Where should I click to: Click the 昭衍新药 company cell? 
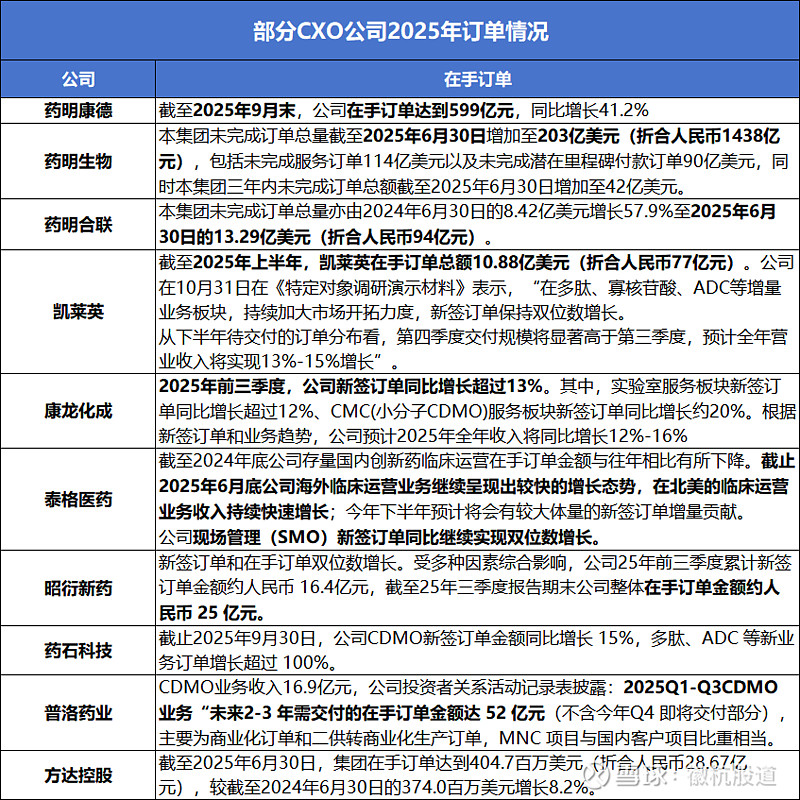(78, 588)
